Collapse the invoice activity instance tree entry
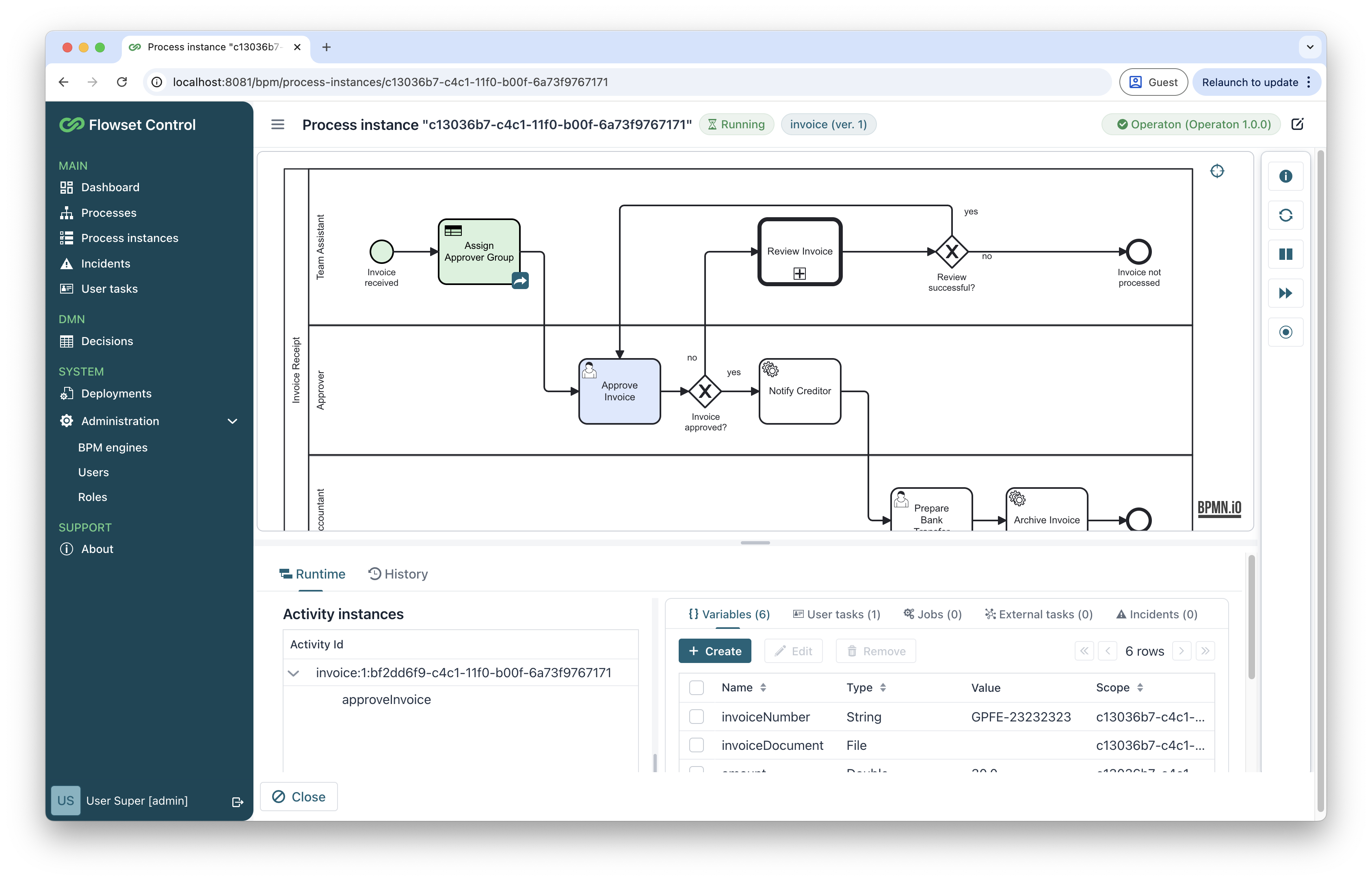 pyautogui.click(x=294, y=672)
